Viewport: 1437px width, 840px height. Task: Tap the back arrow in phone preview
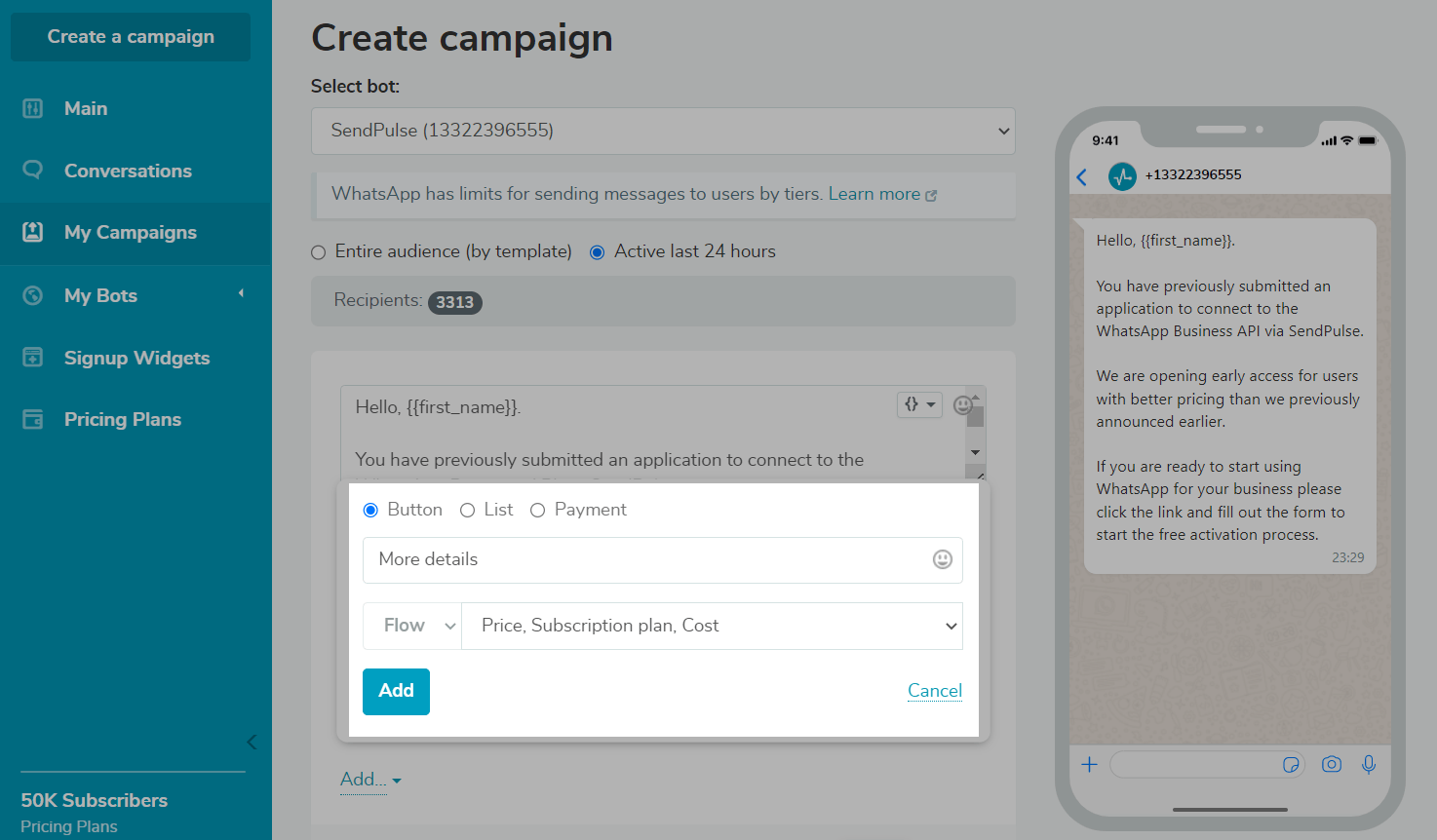pyautogui.click(x=1082, y=176)
